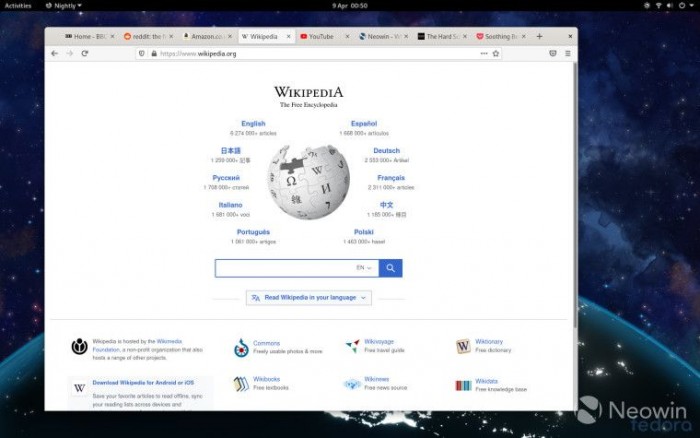Screen dimensions: 700x438
Task: Open the Deutsch Wikipedia link
Action: 386,151
